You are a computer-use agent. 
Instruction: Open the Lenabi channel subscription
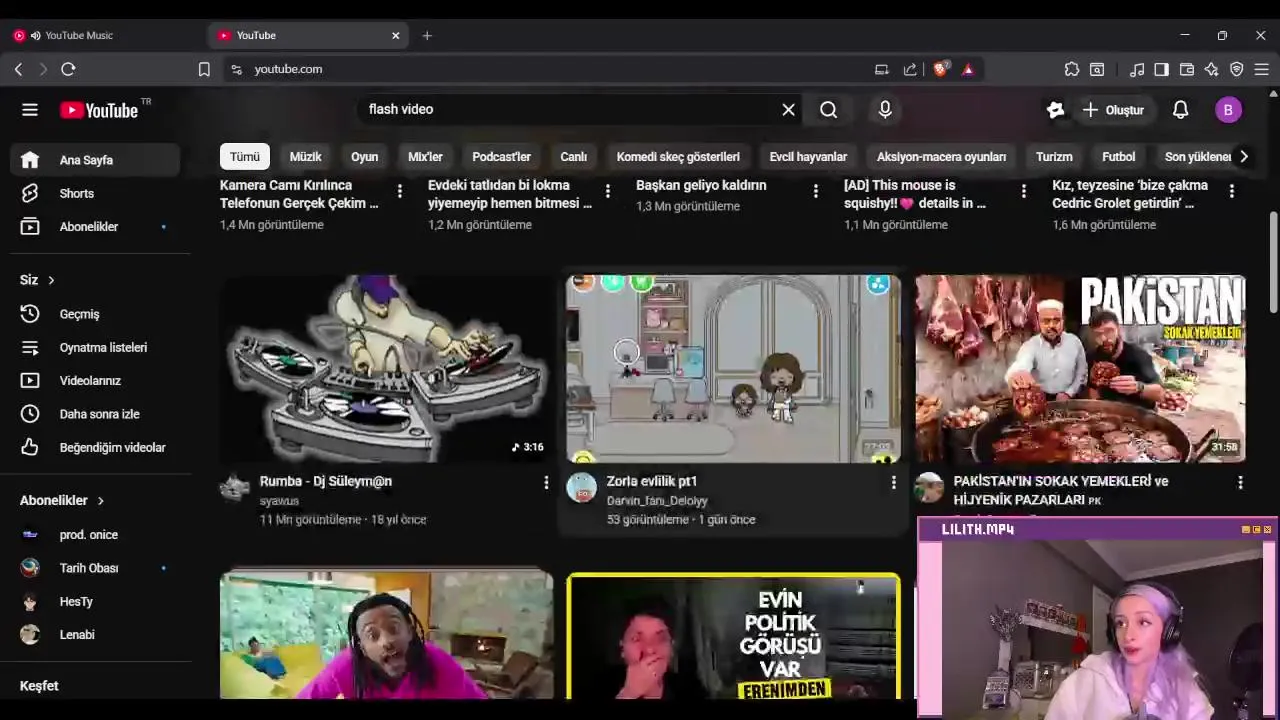coord(95,634)
